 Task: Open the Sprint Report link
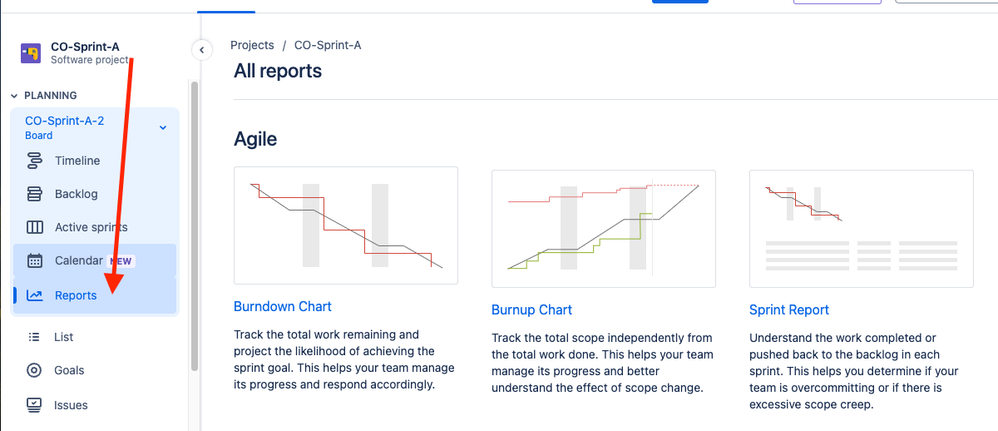[789, 310]
